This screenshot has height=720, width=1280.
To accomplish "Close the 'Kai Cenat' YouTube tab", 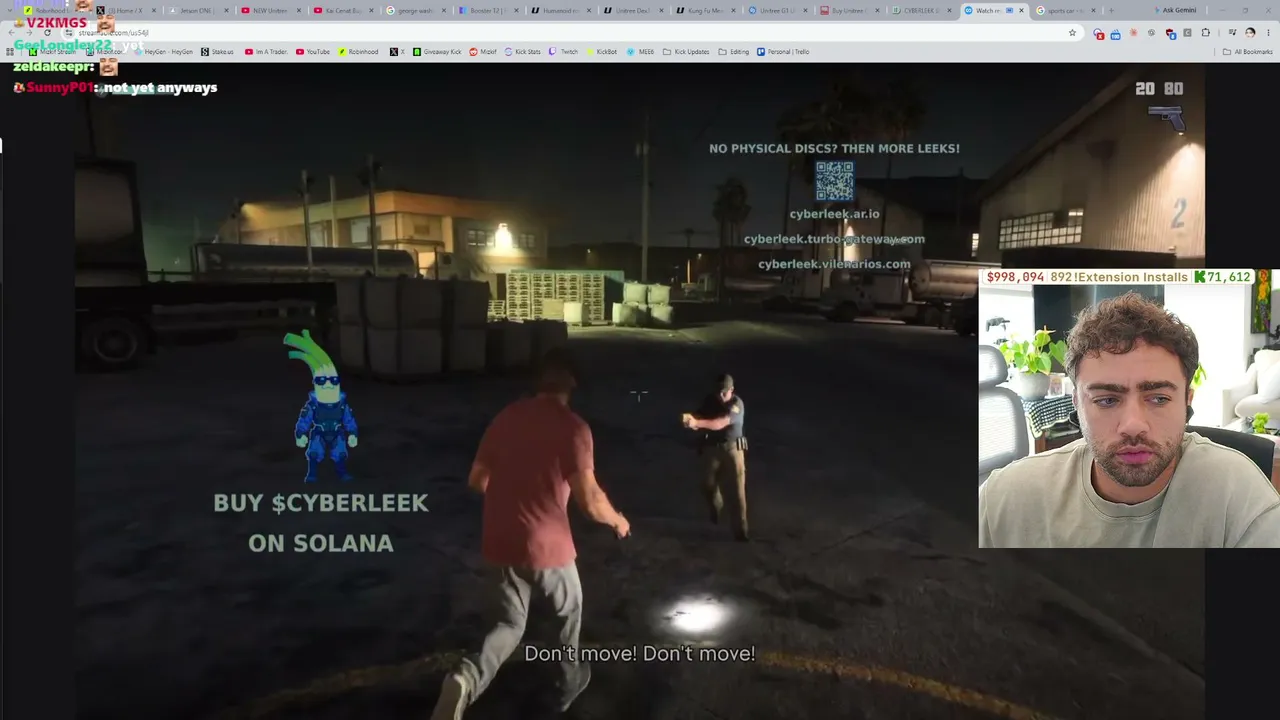I will pyautogui.click(x=371, y=11).
